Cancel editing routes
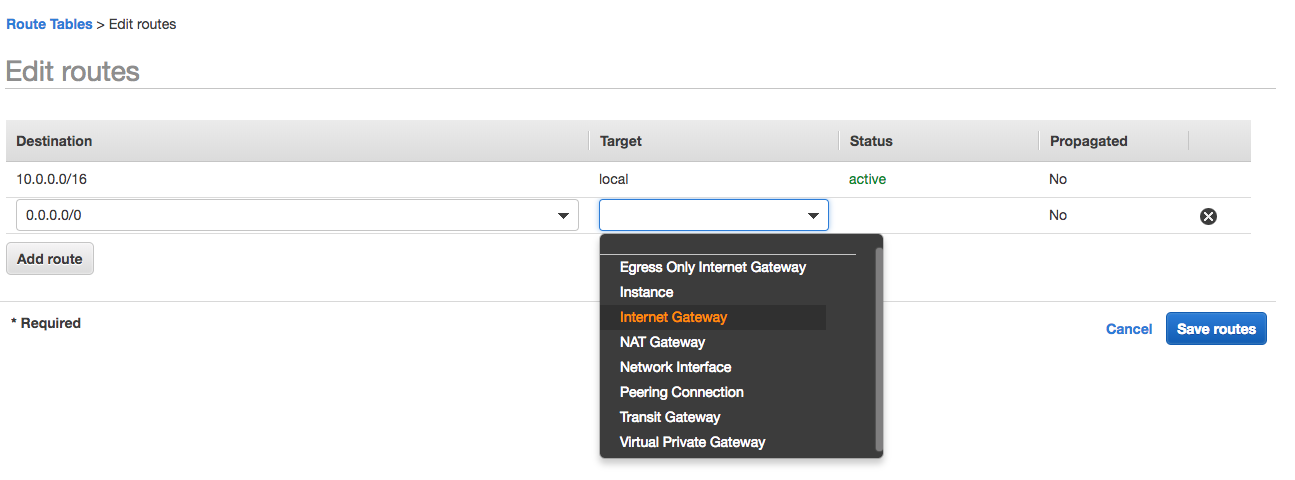The image size is (1295, 480). tap(1129, 329)
